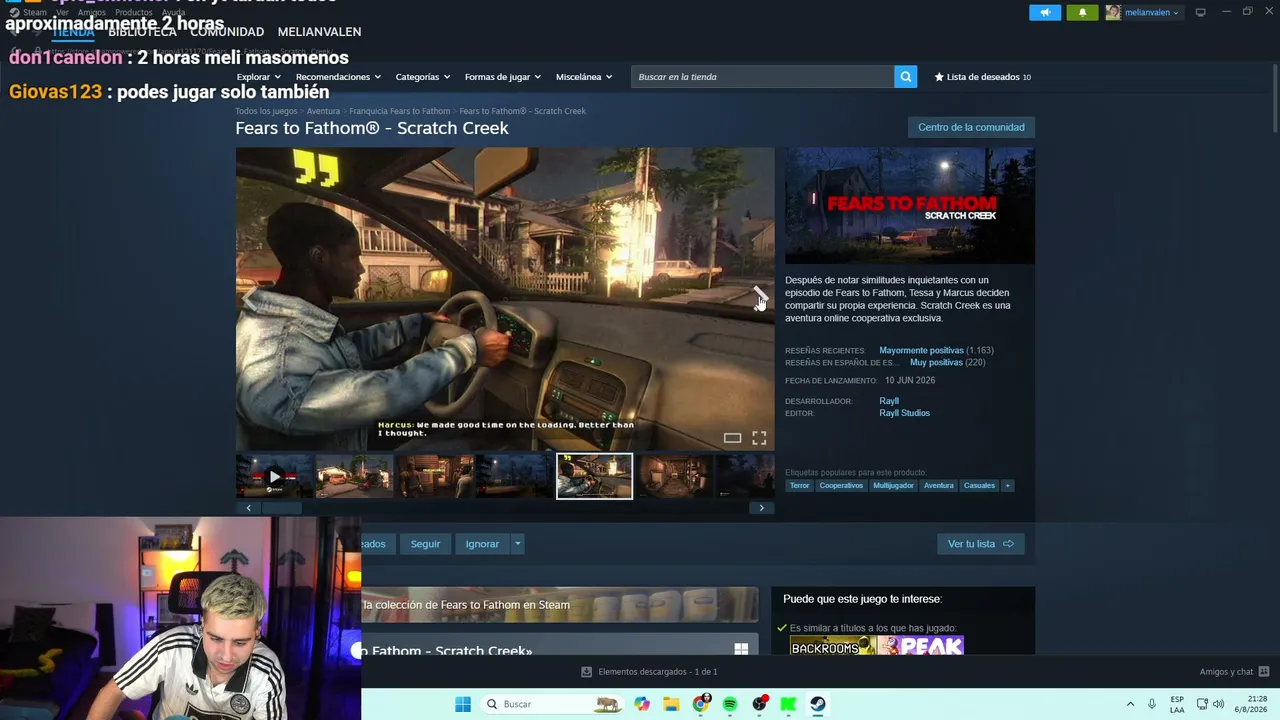Screen dimensions: 1280x720
Task: Open the MELIANVALEN profile tab
Action: (319, 32)
